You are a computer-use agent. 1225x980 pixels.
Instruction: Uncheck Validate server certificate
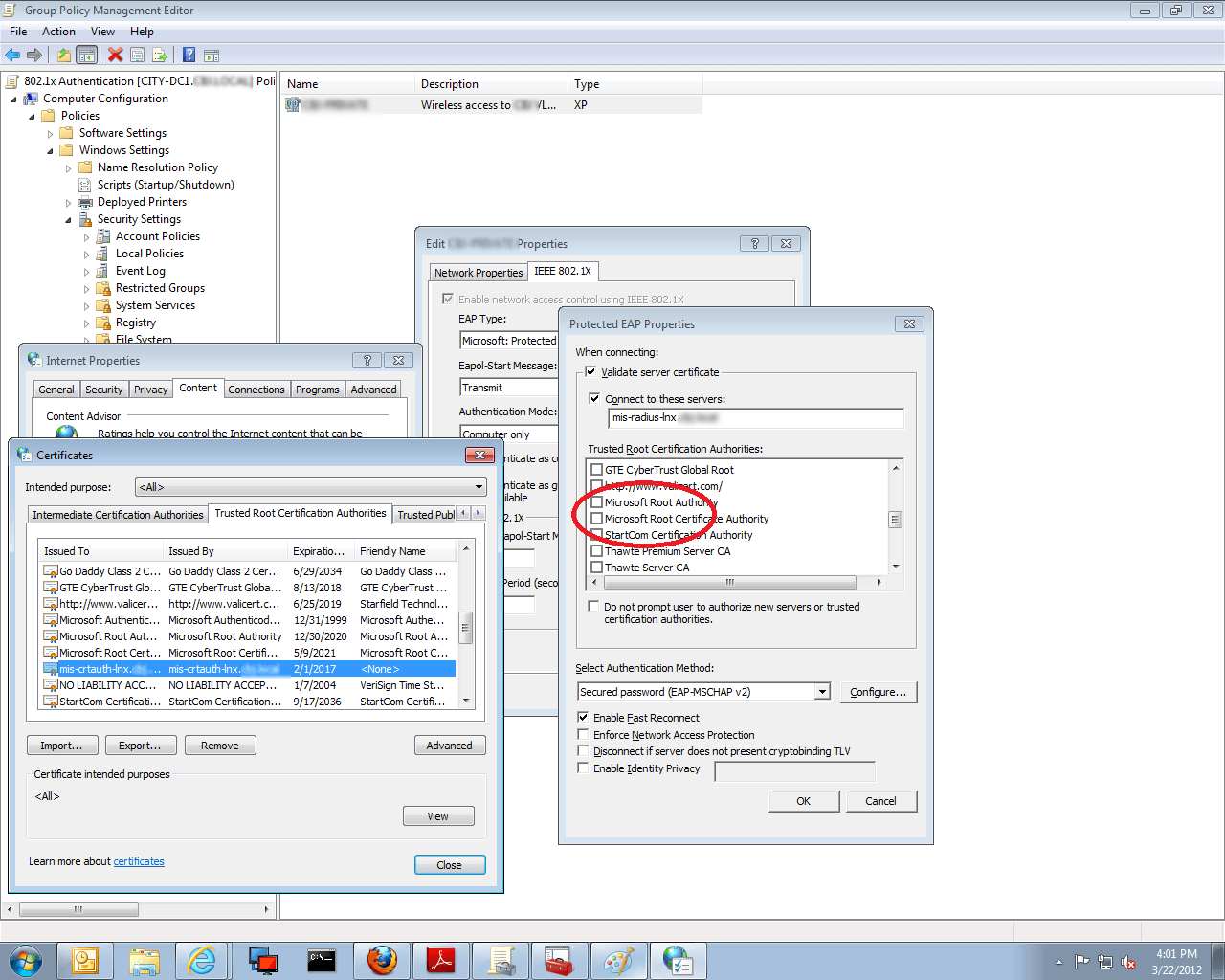(x=590, y=371)
